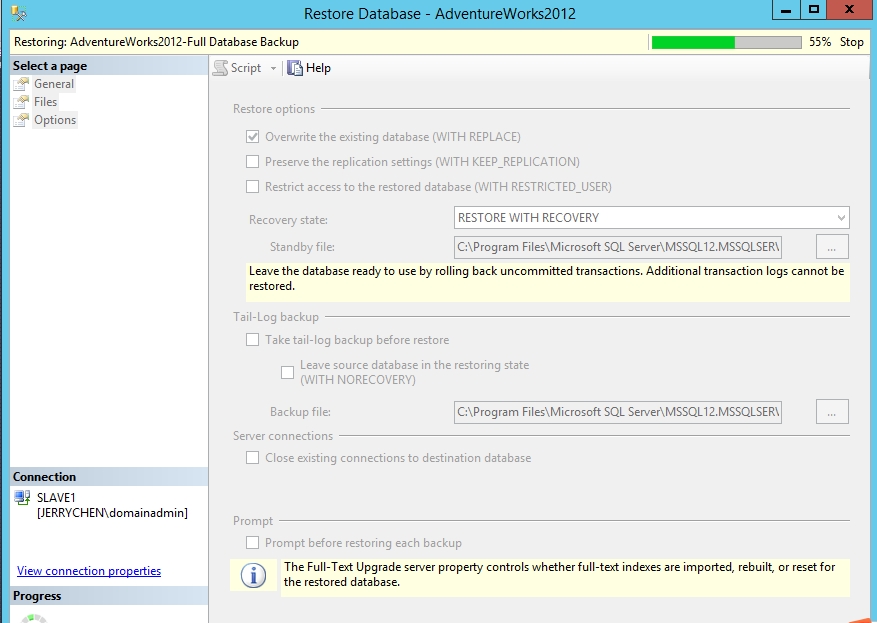Image resolution: width=877 pixels, height=623 pixels.
Task: Click the Progress panel header
Action: point(109,596)
